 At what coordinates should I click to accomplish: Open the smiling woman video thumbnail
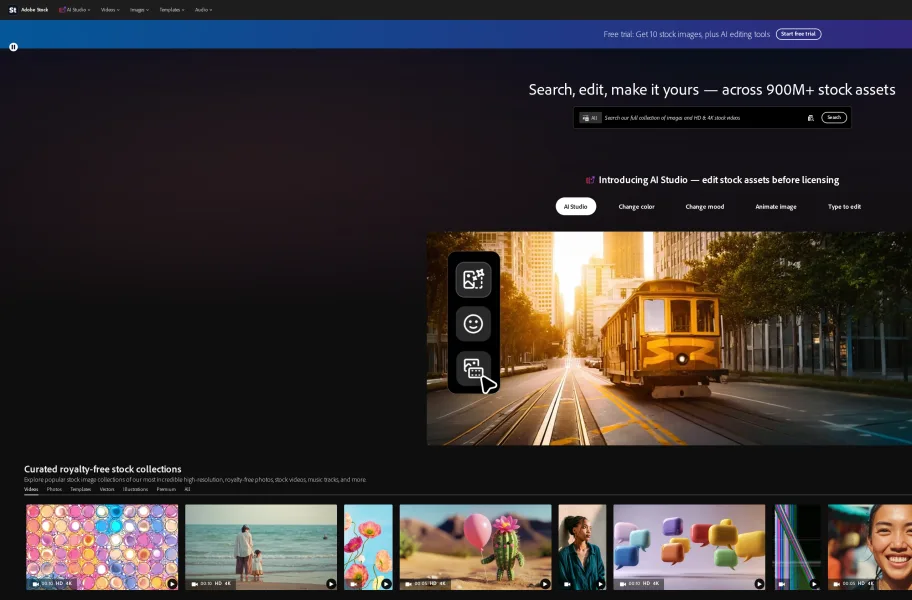click(870, 547)
